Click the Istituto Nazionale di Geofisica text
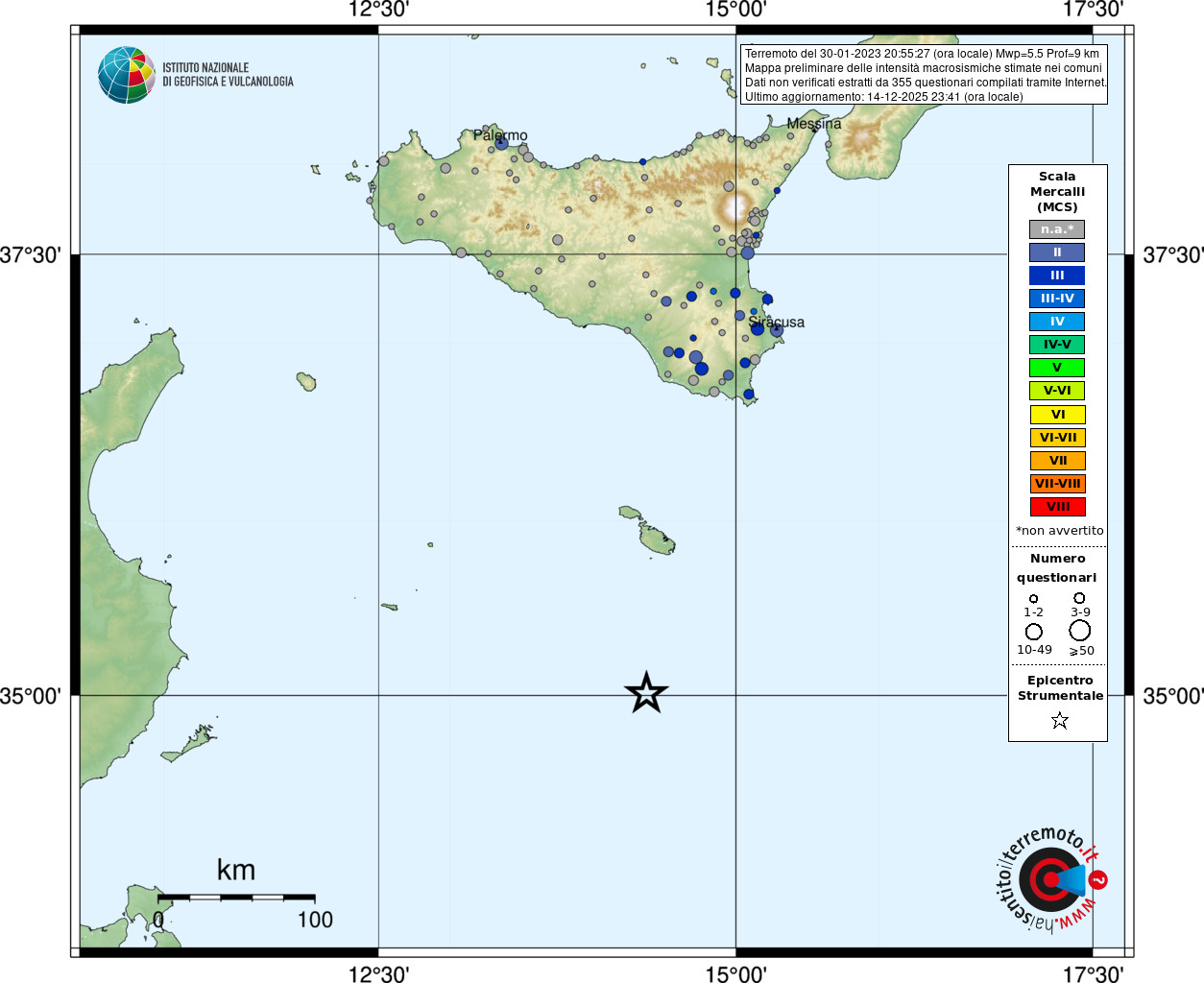Viewport: 1204px width, 983px height. [228, 75]
